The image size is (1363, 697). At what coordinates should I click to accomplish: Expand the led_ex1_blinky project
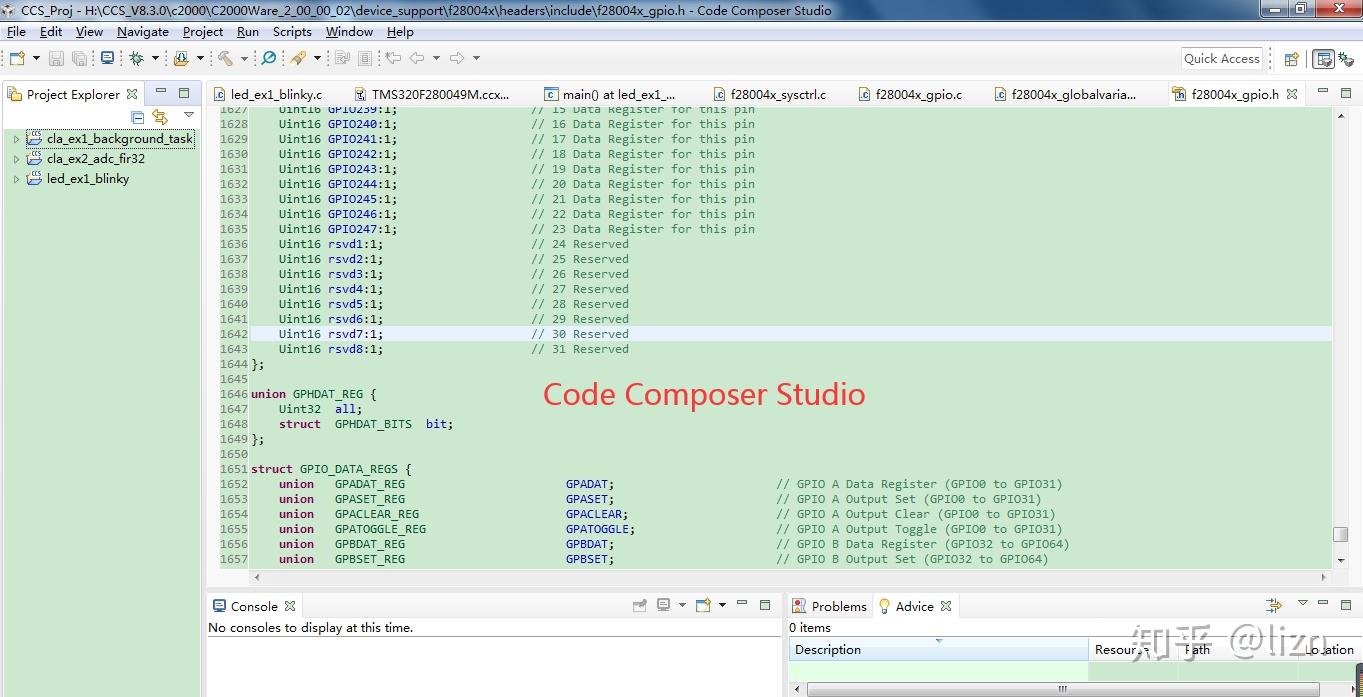point(16,179)
